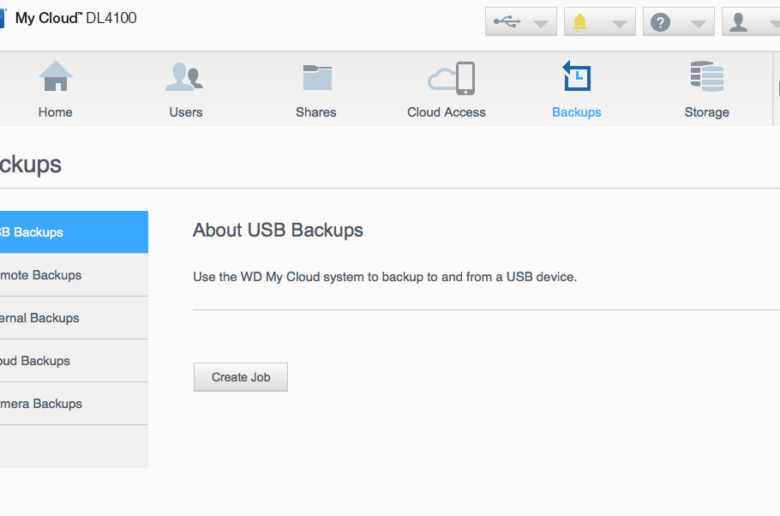Open the Users section icon

click(184, 77)
